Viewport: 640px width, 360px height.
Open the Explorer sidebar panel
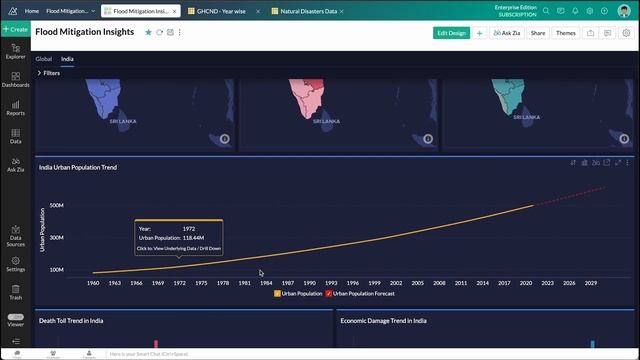click(x=16, y=52)
